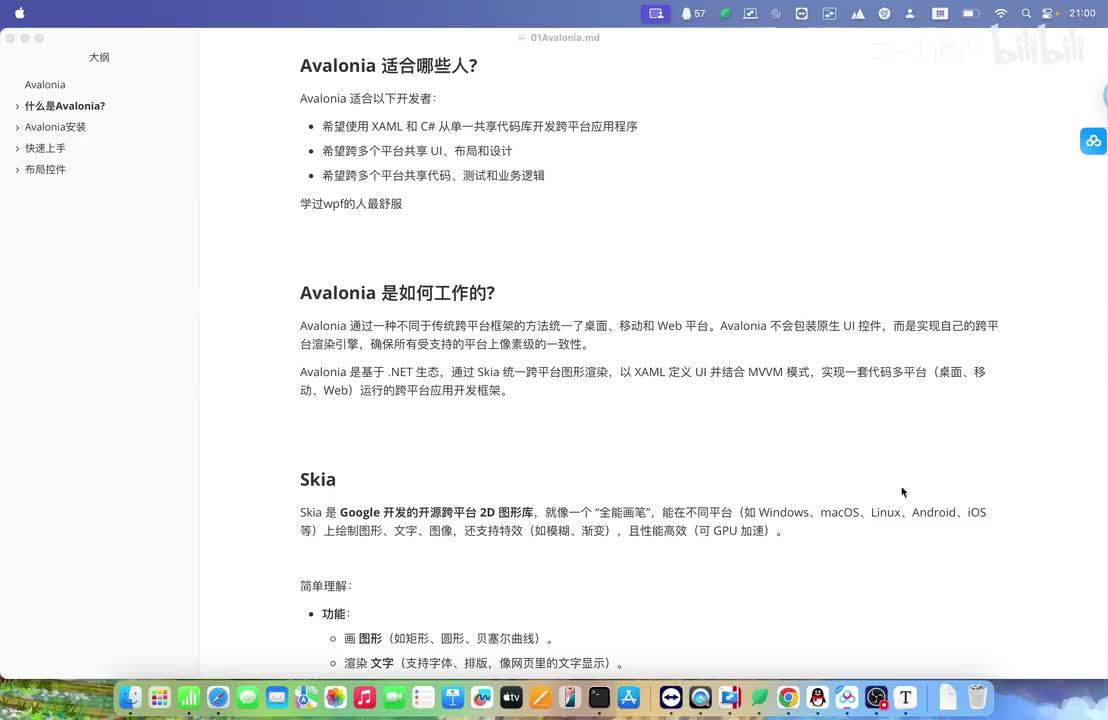Open TeamViewer menu bar icon
Screen dimensions: 1108x720
(801, 13)
